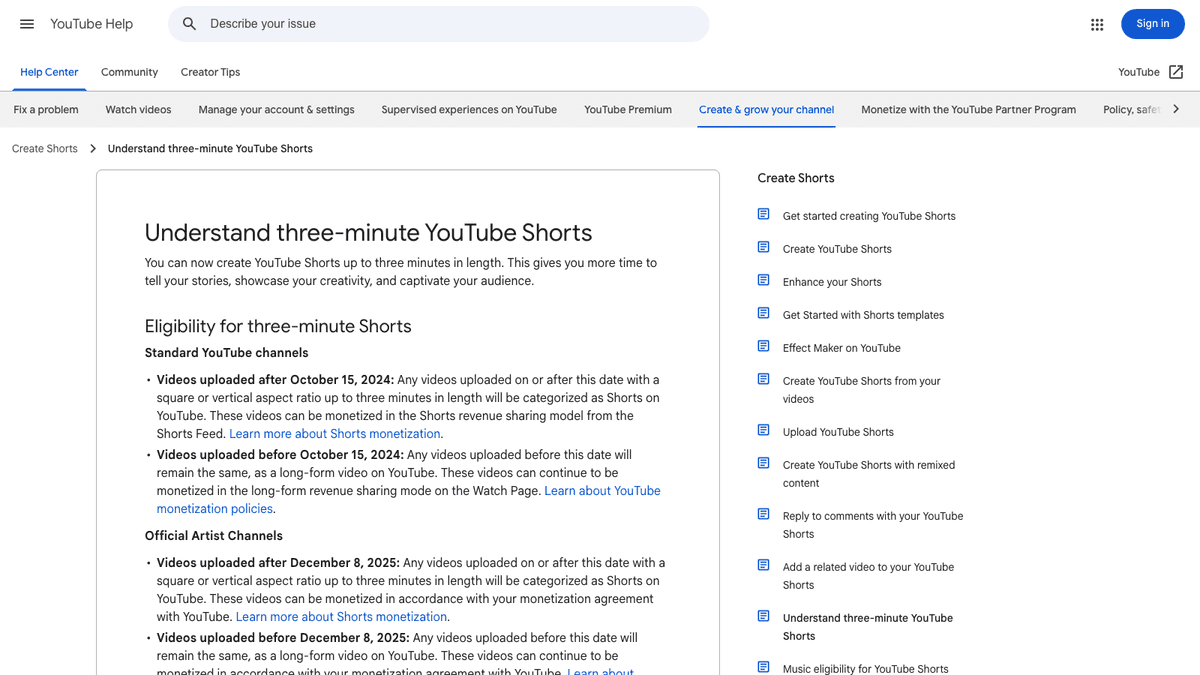Click the search magnifier icon
Viewport: 1200px width, 675px height.
pyautogui.click(x=189, y=24)
